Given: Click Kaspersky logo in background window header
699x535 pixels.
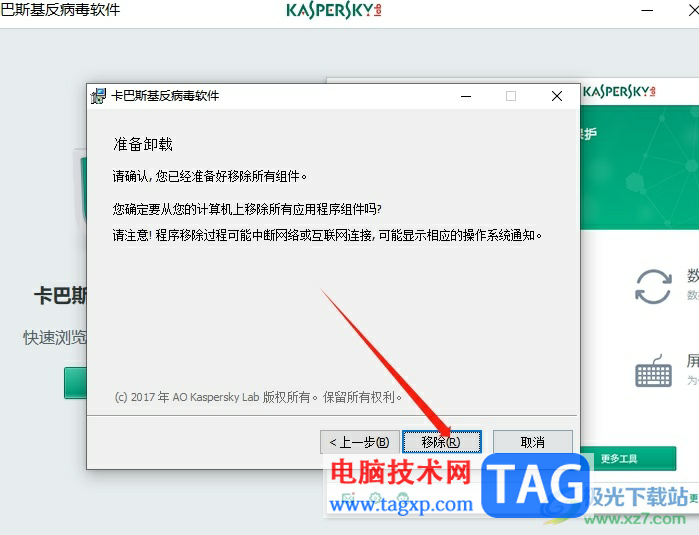Looking at the screenshot, I should point(619,91).
